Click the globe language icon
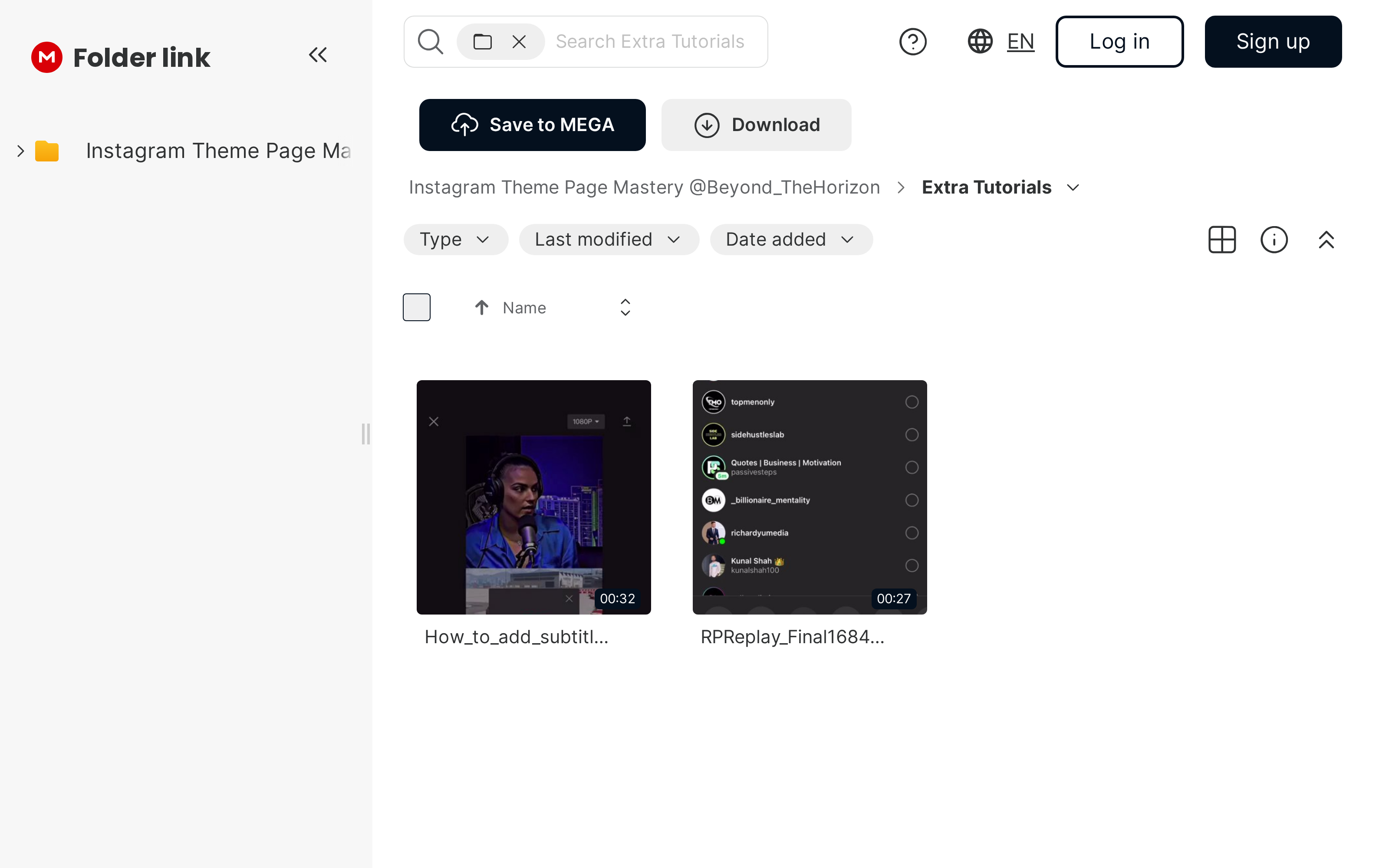This screenshot has height=868, width=1389. (x=980, y=42)
